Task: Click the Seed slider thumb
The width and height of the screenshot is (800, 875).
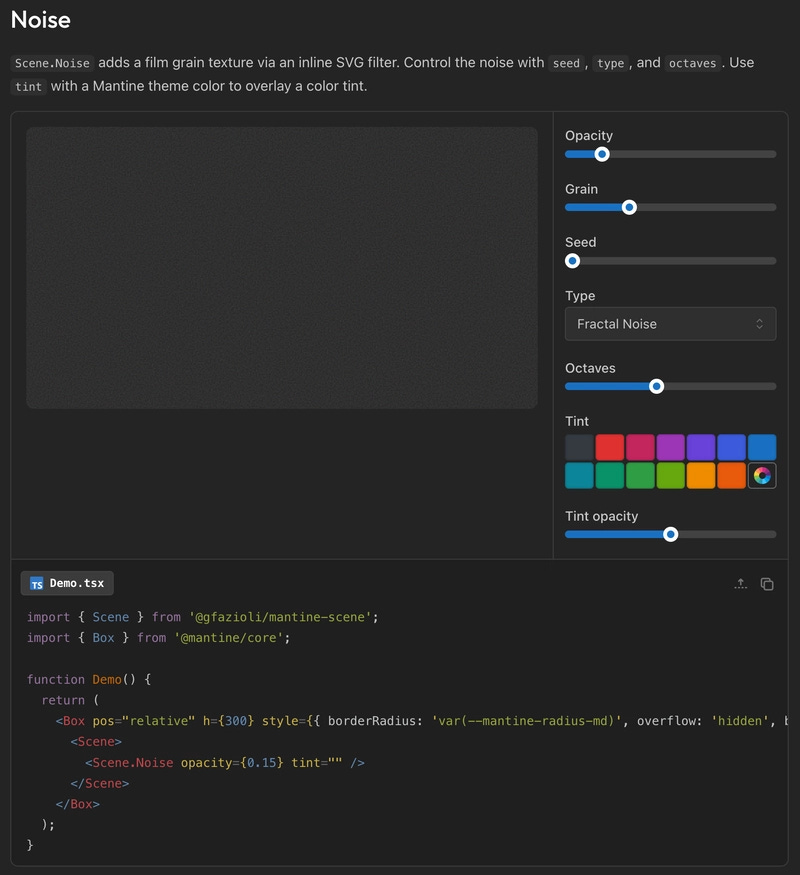Action: click(572, 261)
